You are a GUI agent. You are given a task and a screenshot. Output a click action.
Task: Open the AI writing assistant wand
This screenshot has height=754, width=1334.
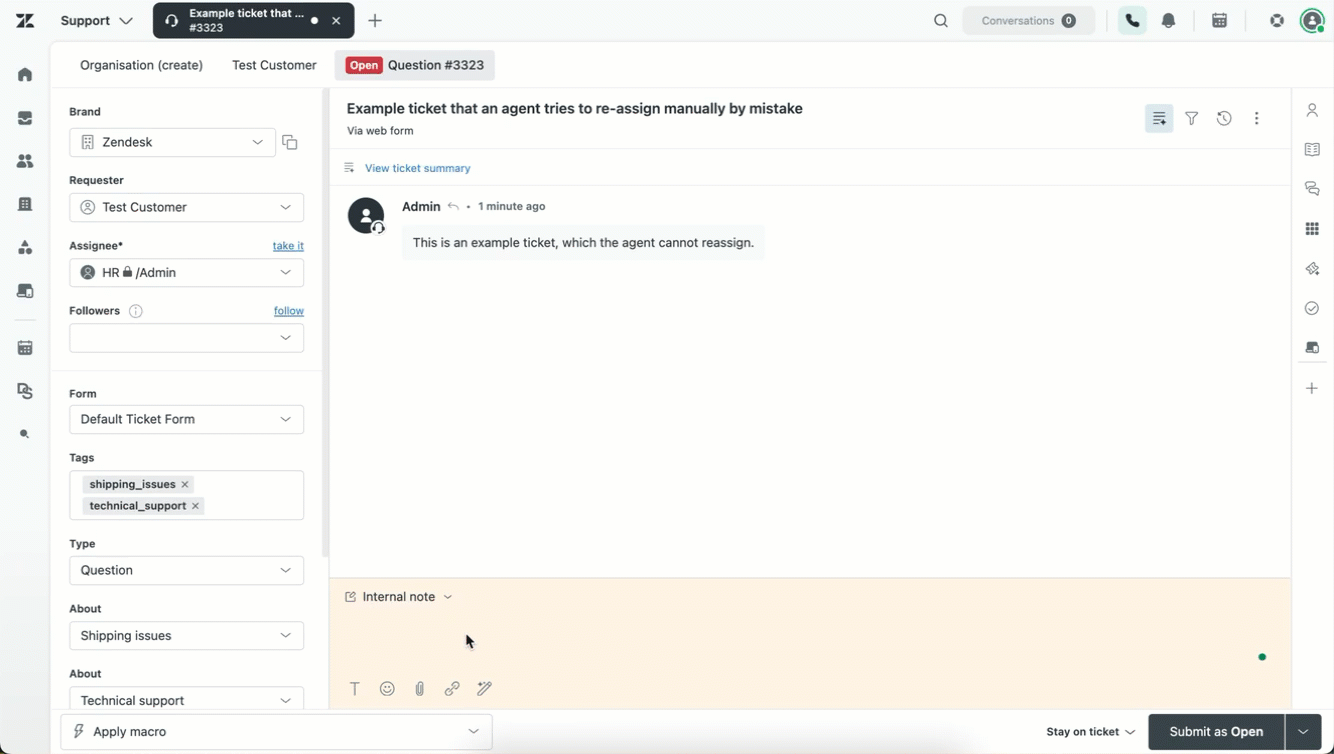pyautogui.click(x=484, y=688)
